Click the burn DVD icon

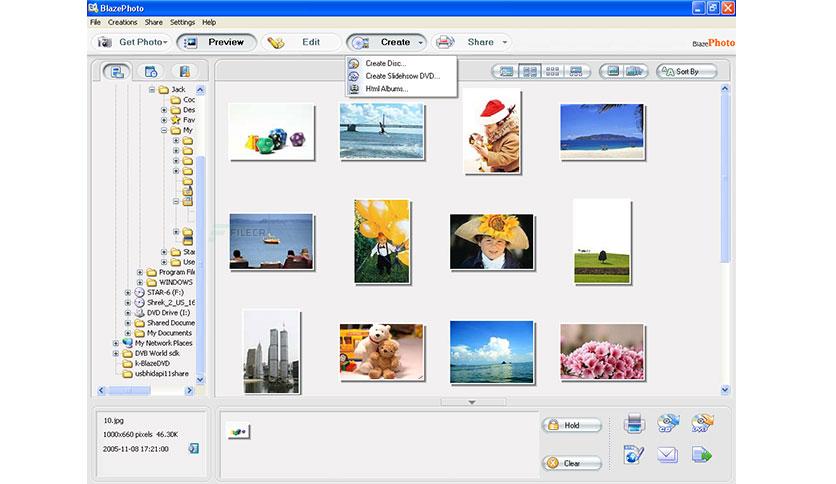[x=702, y=423]
